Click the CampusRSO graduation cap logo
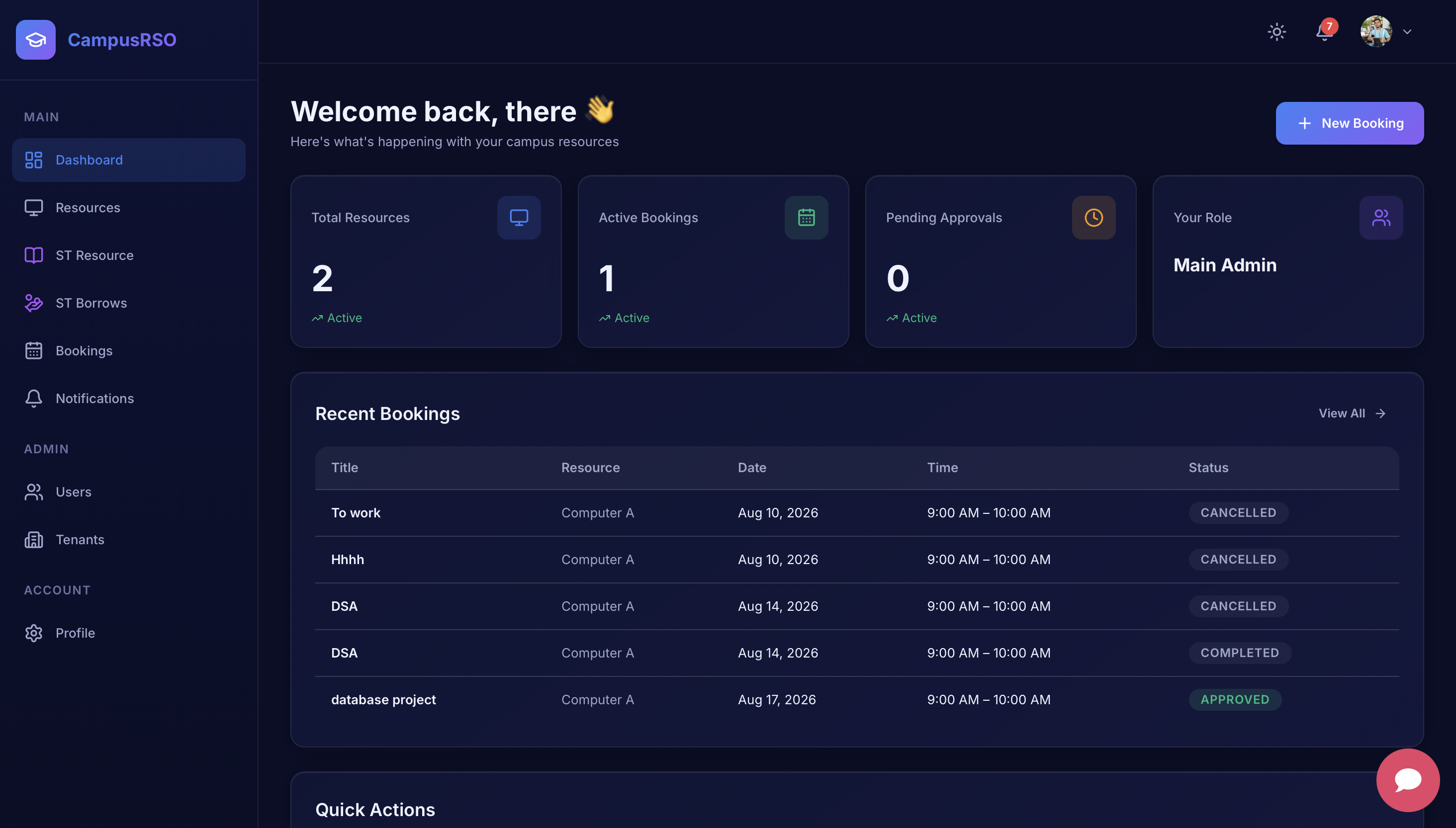The width and height of the screenshot is (1456, 828). tap(36, 40)
